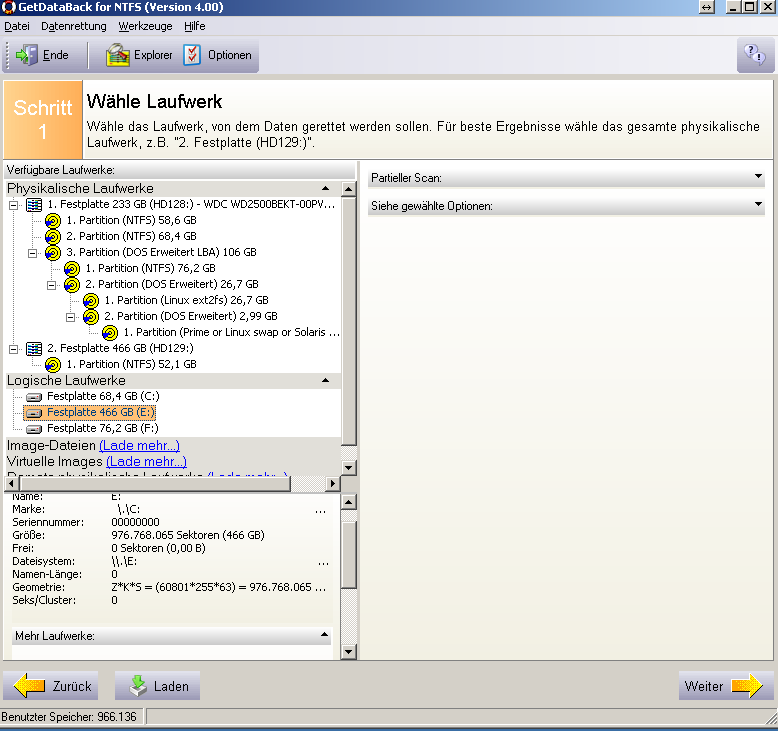The height and width of the screenshot is (731, 778).
Task: Open the Datenrettung menu
Action: point(73,26)
